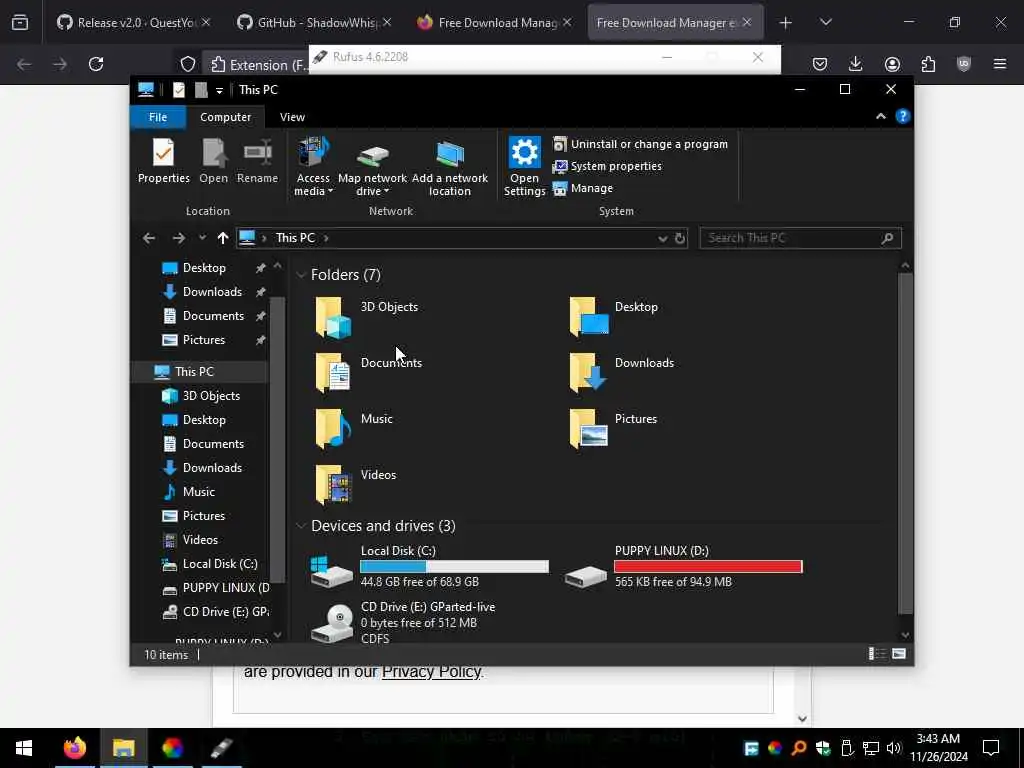1024x768 pixels.
Task: Open Music in navigation tree
Action: (x=198, y=492)
